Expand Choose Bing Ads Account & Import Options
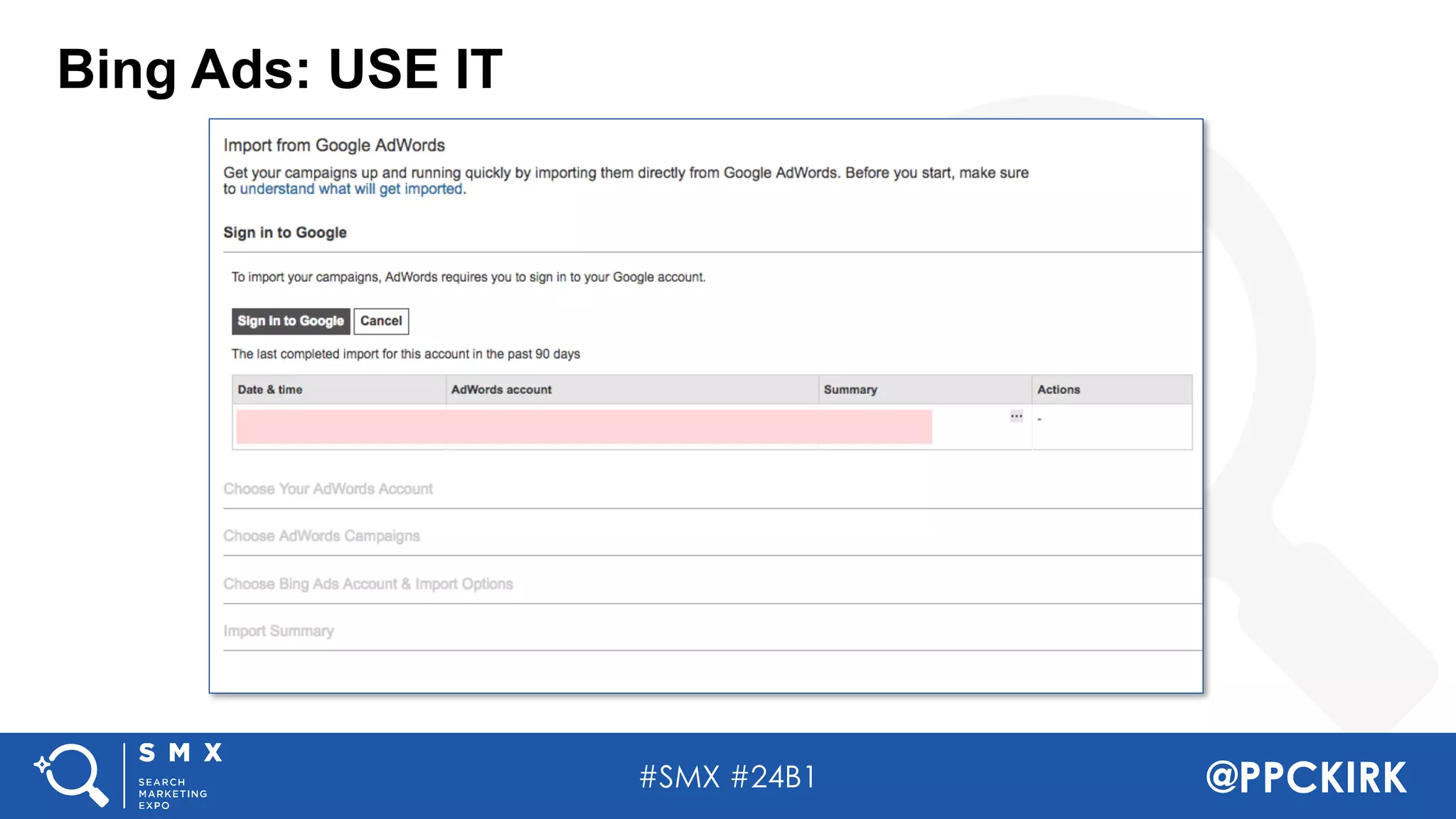 [368, 584]
